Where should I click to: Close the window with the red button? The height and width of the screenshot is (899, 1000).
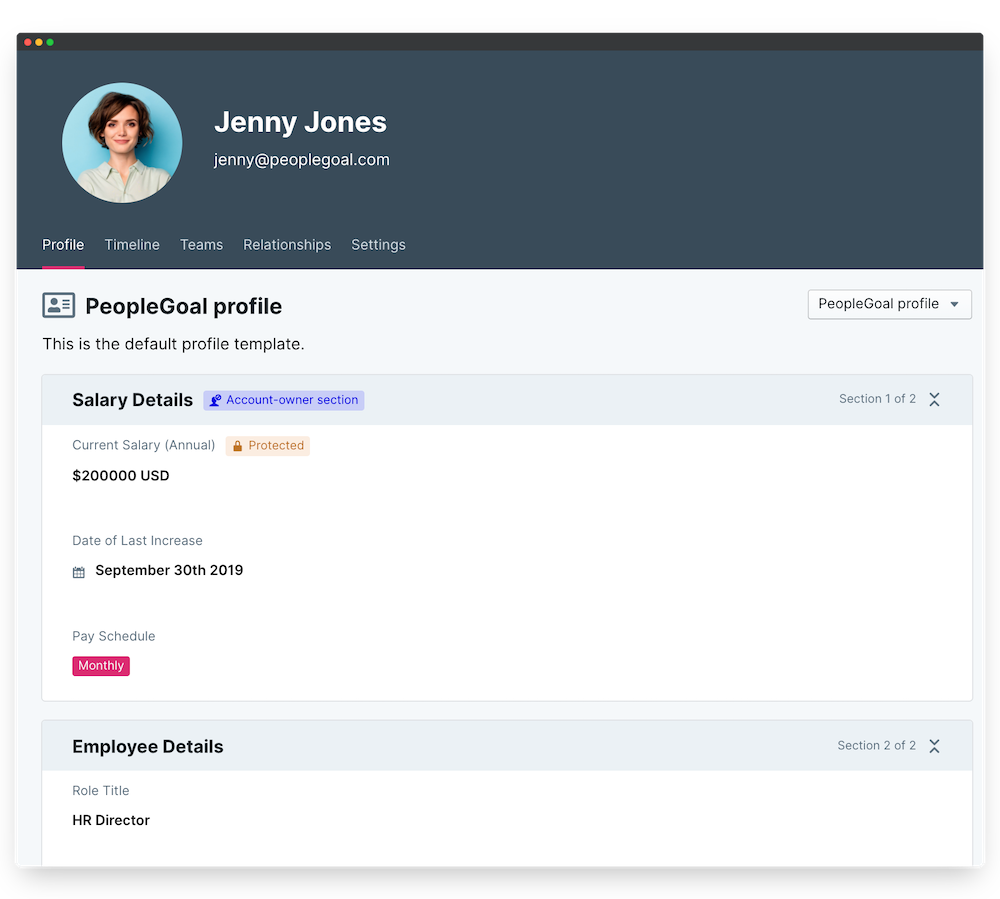pyautogui.click(x=28, y=42)
